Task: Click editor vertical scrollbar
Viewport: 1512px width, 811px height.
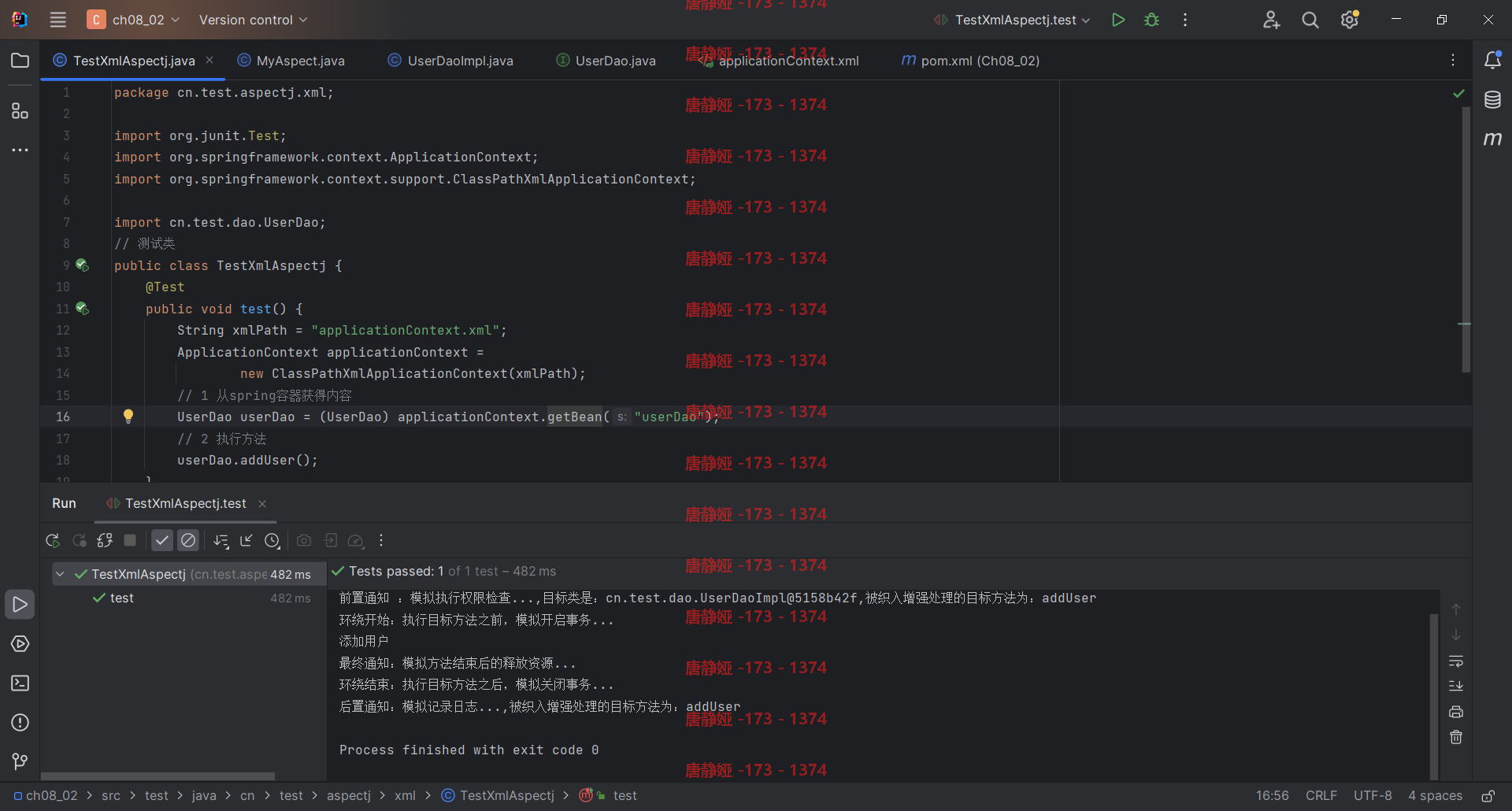Action: (1466, 240)
